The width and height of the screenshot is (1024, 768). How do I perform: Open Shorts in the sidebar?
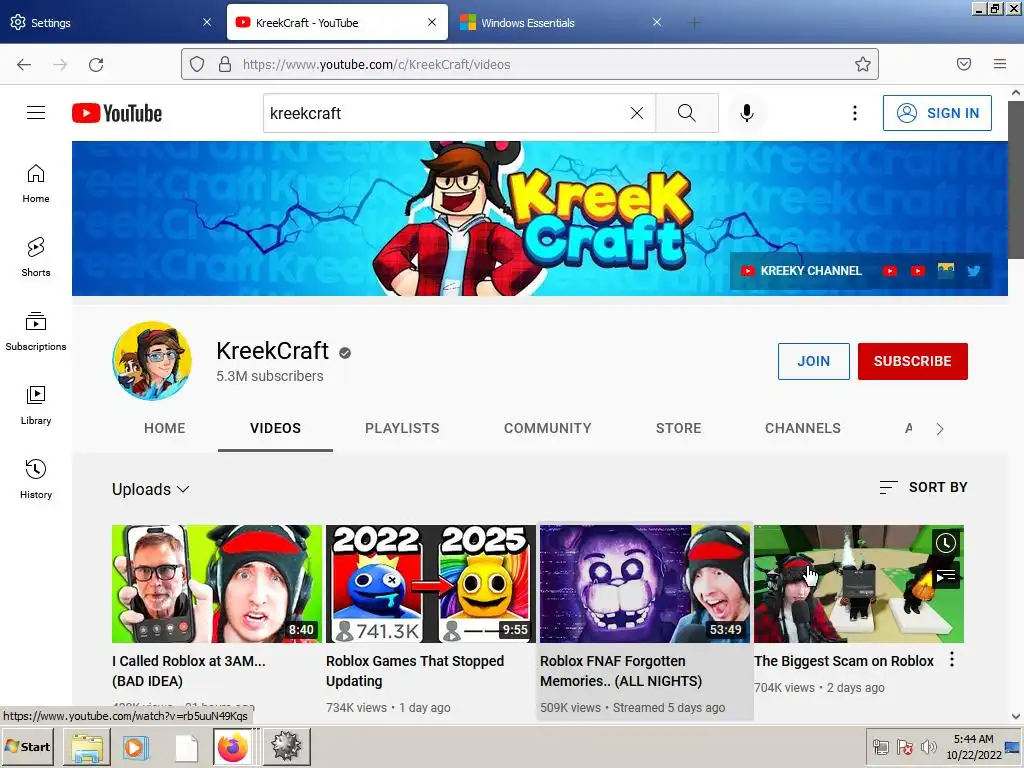click(x=36, y=257)
